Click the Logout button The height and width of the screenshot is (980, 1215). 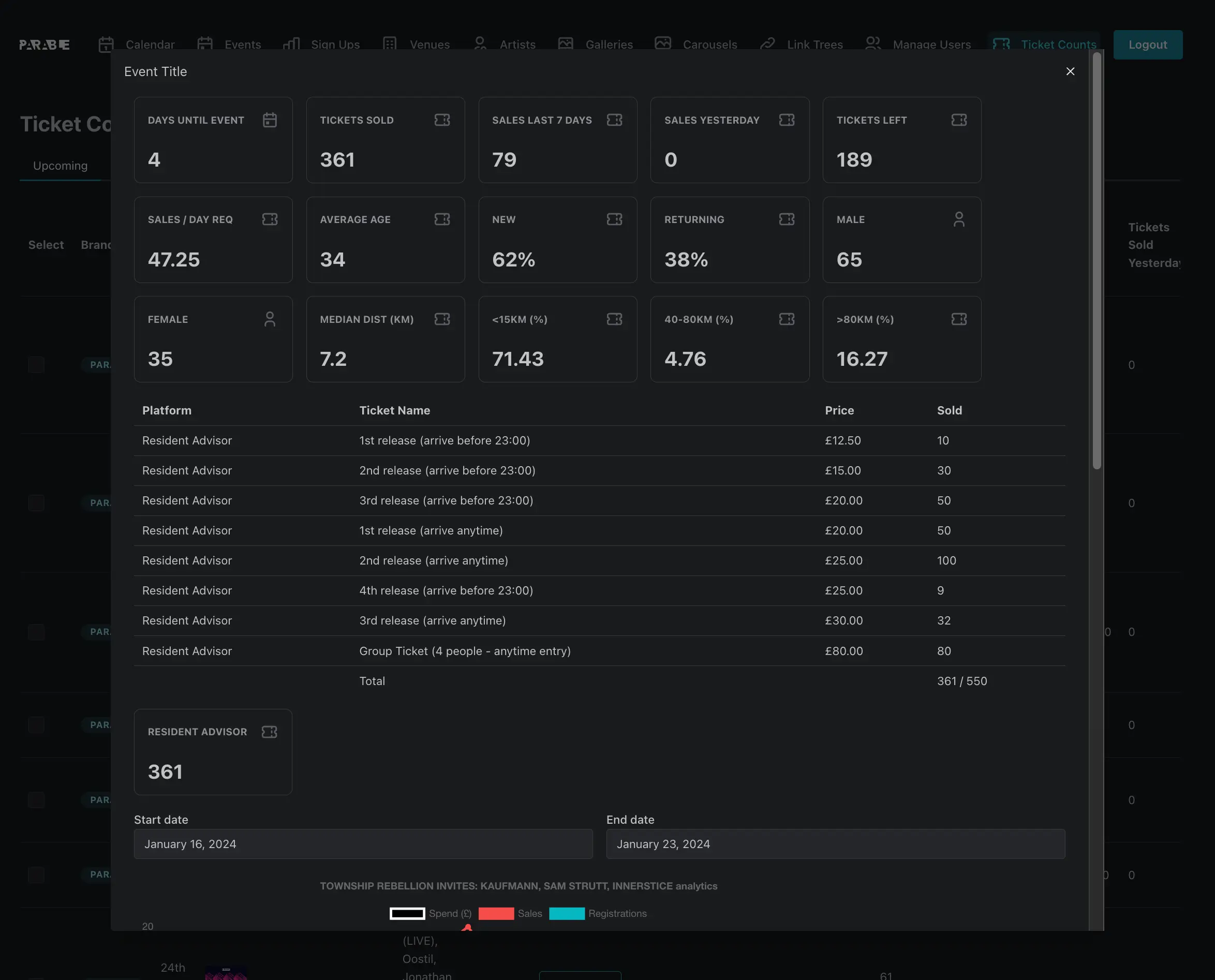click(x=1148, y=44)
